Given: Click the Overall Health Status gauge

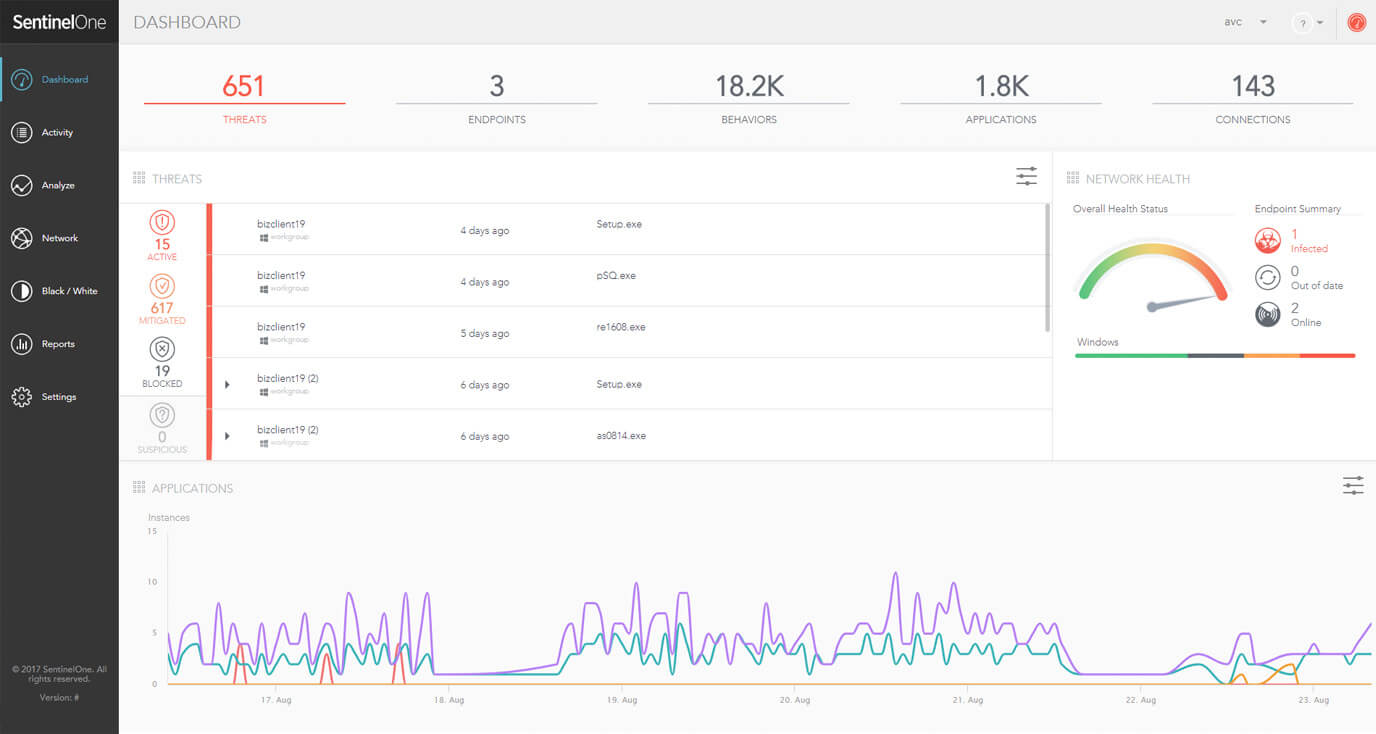Looking at the screenshot, I should click(1153, 275).
